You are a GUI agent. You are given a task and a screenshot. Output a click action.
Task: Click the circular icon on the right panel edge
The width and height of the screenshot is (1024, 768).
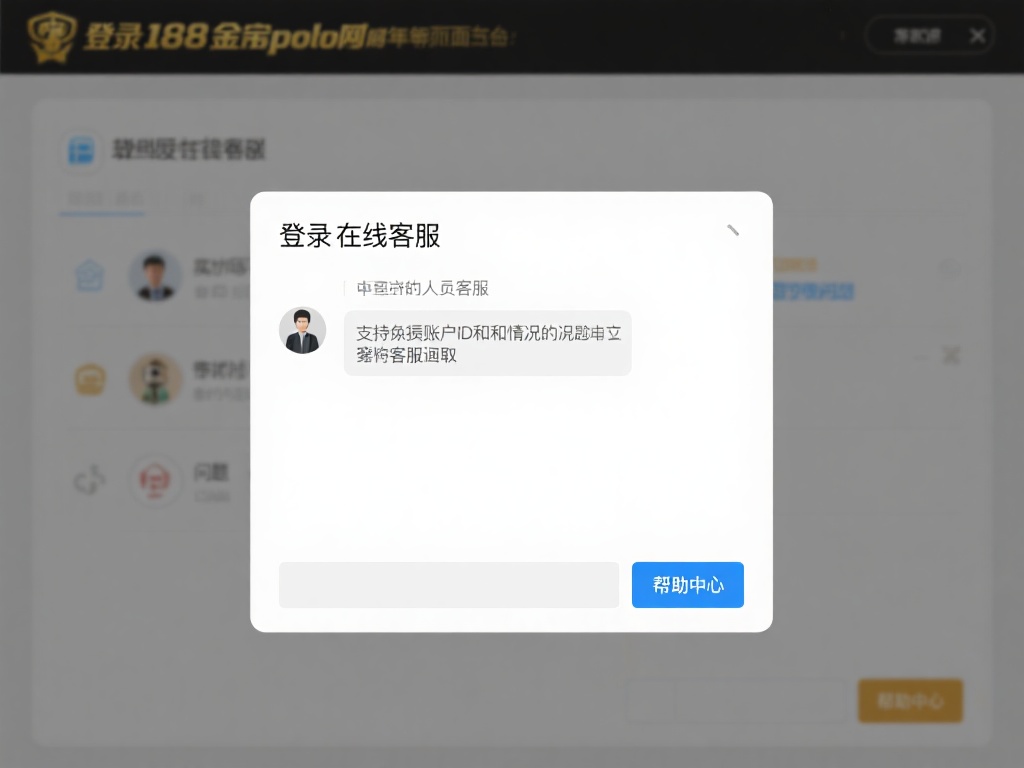[x=948, y=268]
